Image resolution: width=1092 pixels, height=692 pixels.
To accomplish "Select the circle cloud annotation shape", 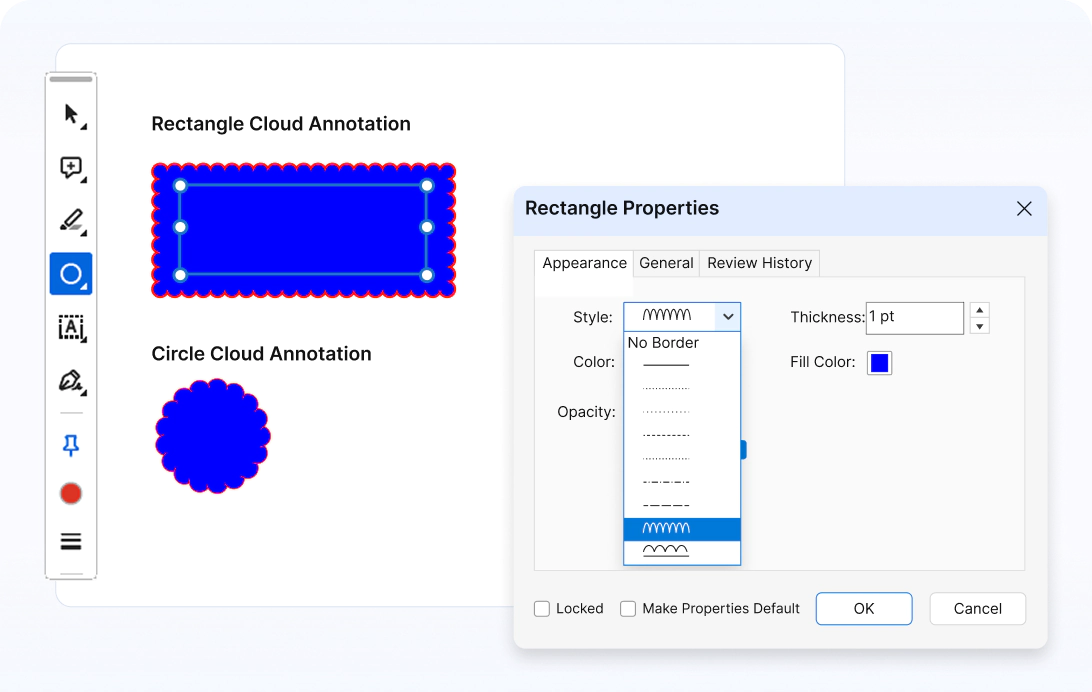I will point(212,437).
